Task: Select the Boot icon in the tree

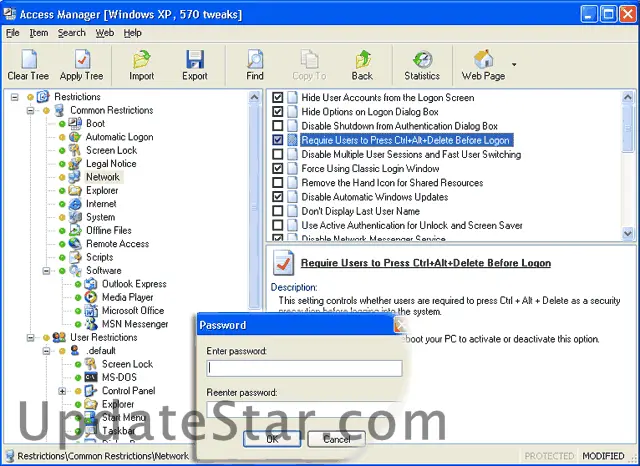Action: click(75, 123)
